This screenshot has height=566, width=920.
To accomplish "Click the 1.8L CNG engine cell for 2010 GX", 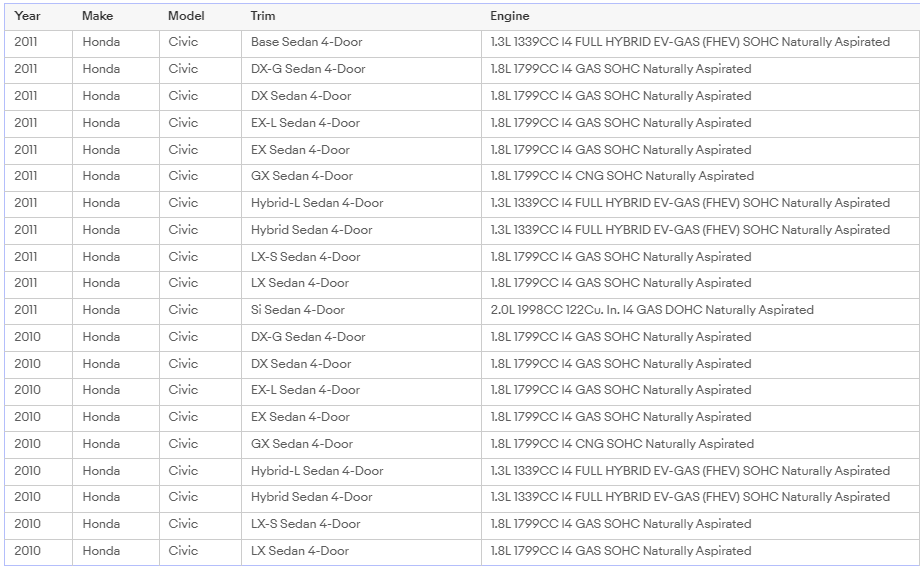I will point(622,444).
